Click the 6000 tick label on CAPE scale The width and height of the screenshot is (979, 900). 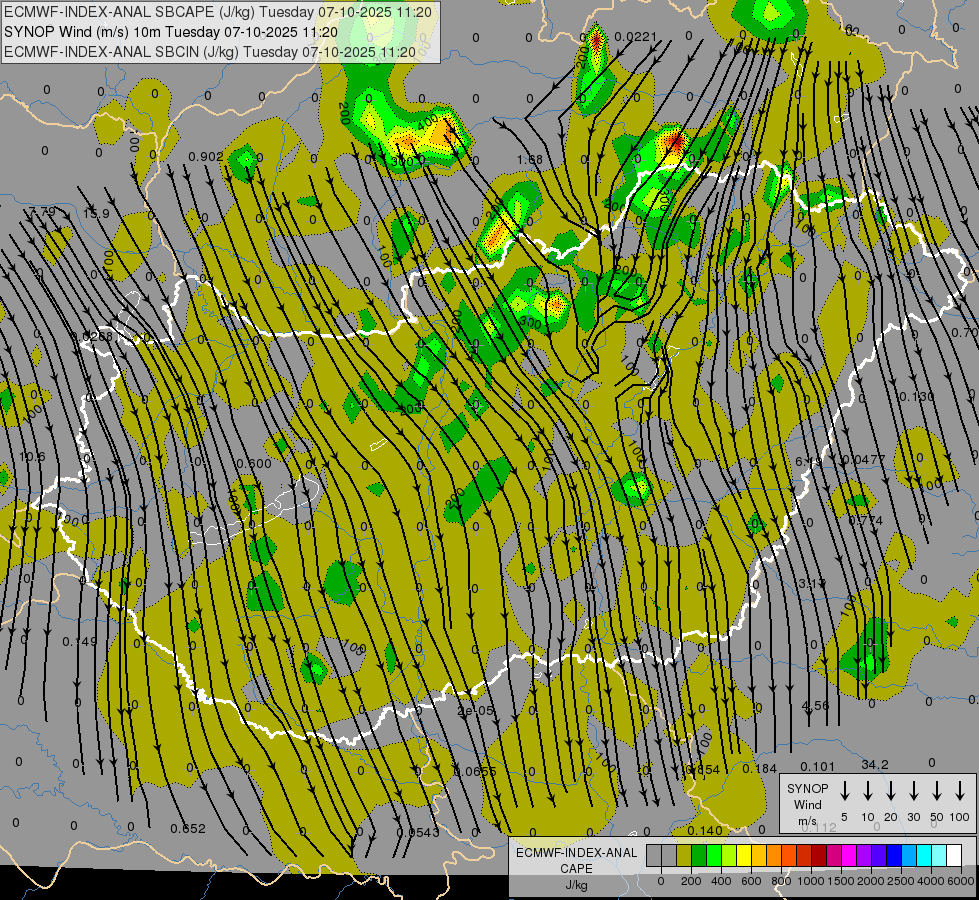tap(962, 881)
